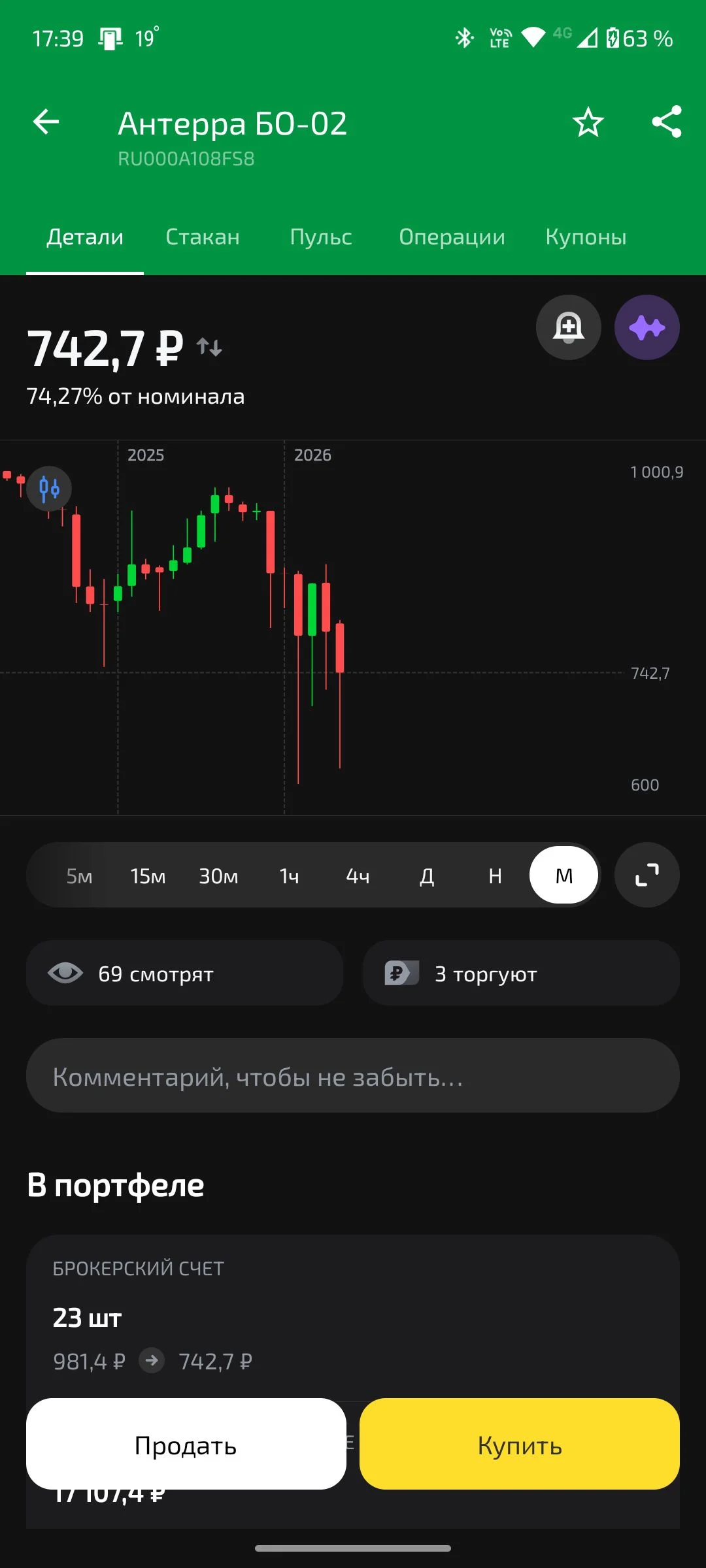Switch to the Стакан tab
The image size is (706, 1568).
tap(203, 237)
